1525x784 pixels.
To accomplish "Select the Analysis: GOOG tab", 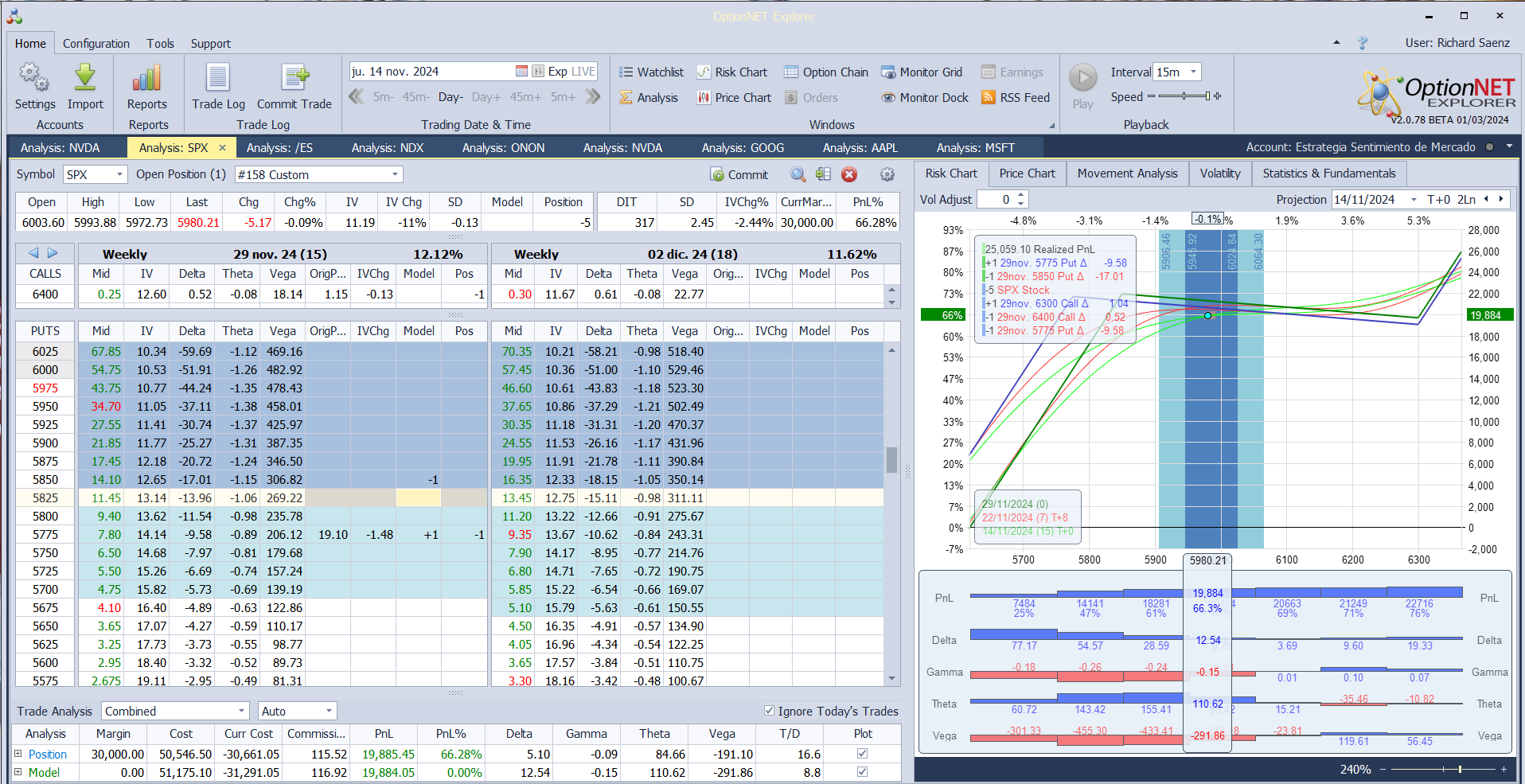I will tap(743, 148).
